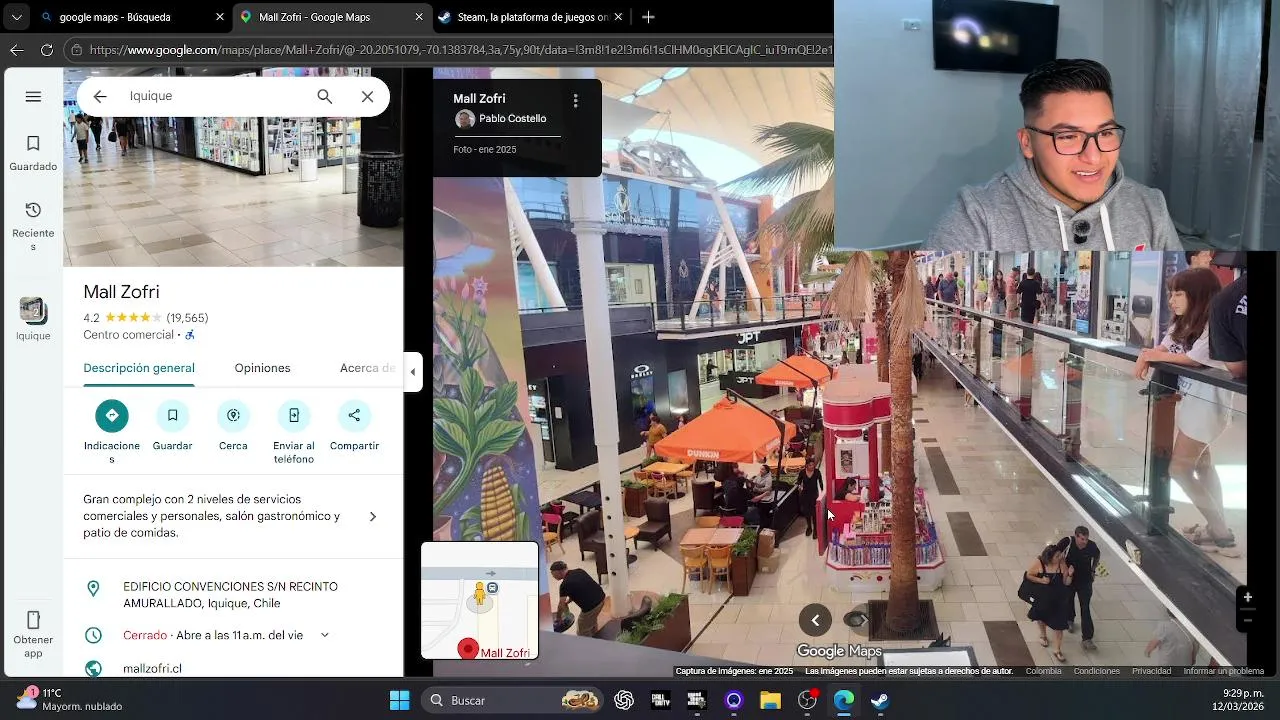Open the browser tab list dropdown
1280x720 pixels.
pos(16,17)
